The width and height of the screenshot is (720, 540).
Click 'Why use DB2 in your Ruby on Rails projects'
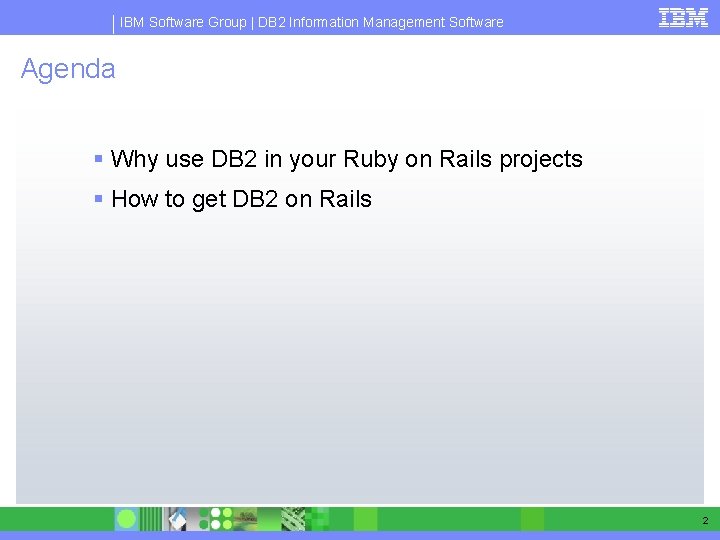tap(347, 159)
